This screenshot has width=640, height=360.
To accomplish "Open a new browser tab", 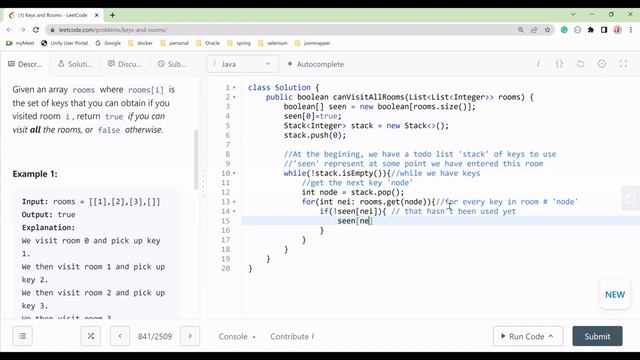I will pos(112,15).
